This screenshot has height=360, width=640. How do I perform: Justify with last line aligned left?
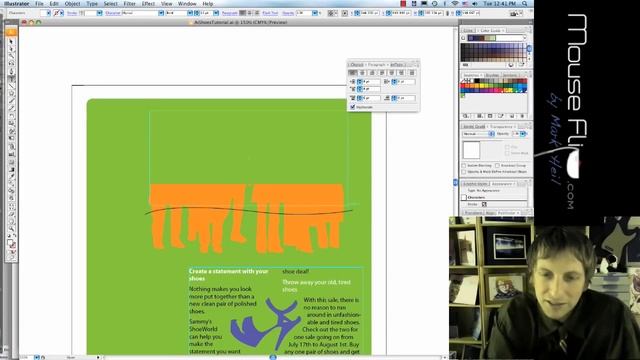[382, 73]
